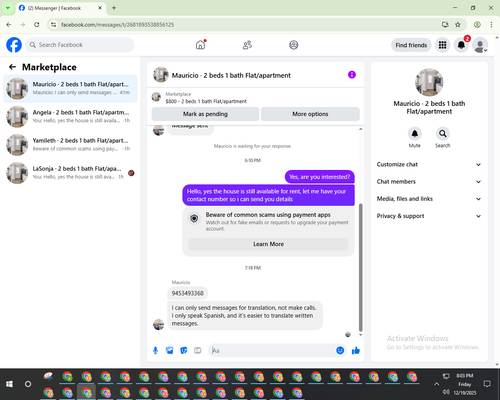Open the notifications bell
This screenshot has height=400, width=500.
[461, 45]
